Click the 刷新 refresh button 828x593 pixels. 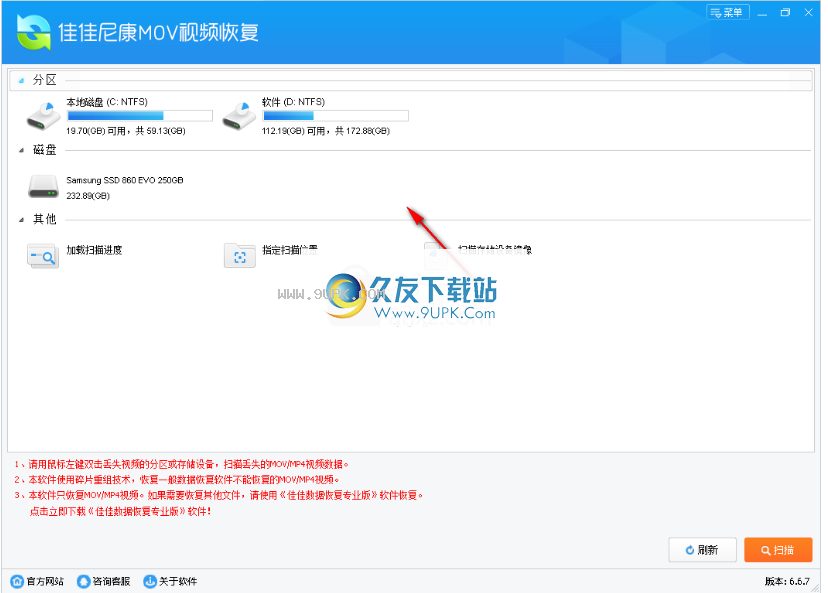[x=702, y=550]
